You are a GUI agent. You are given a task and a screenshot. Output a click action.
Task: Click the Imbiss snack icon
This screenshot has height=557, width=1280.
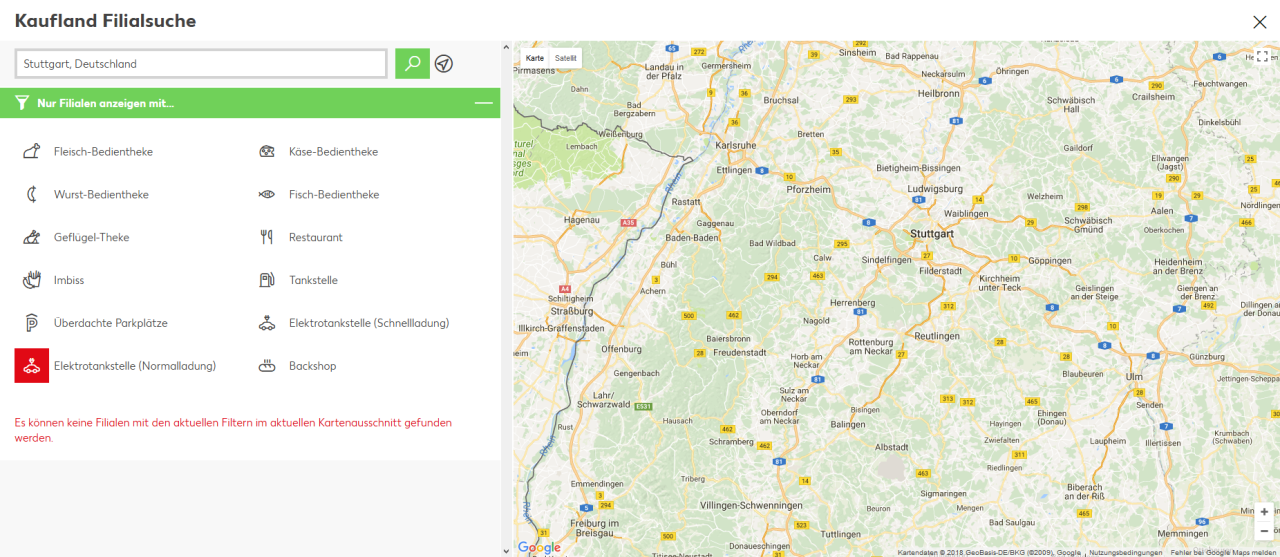click(32, 280)
